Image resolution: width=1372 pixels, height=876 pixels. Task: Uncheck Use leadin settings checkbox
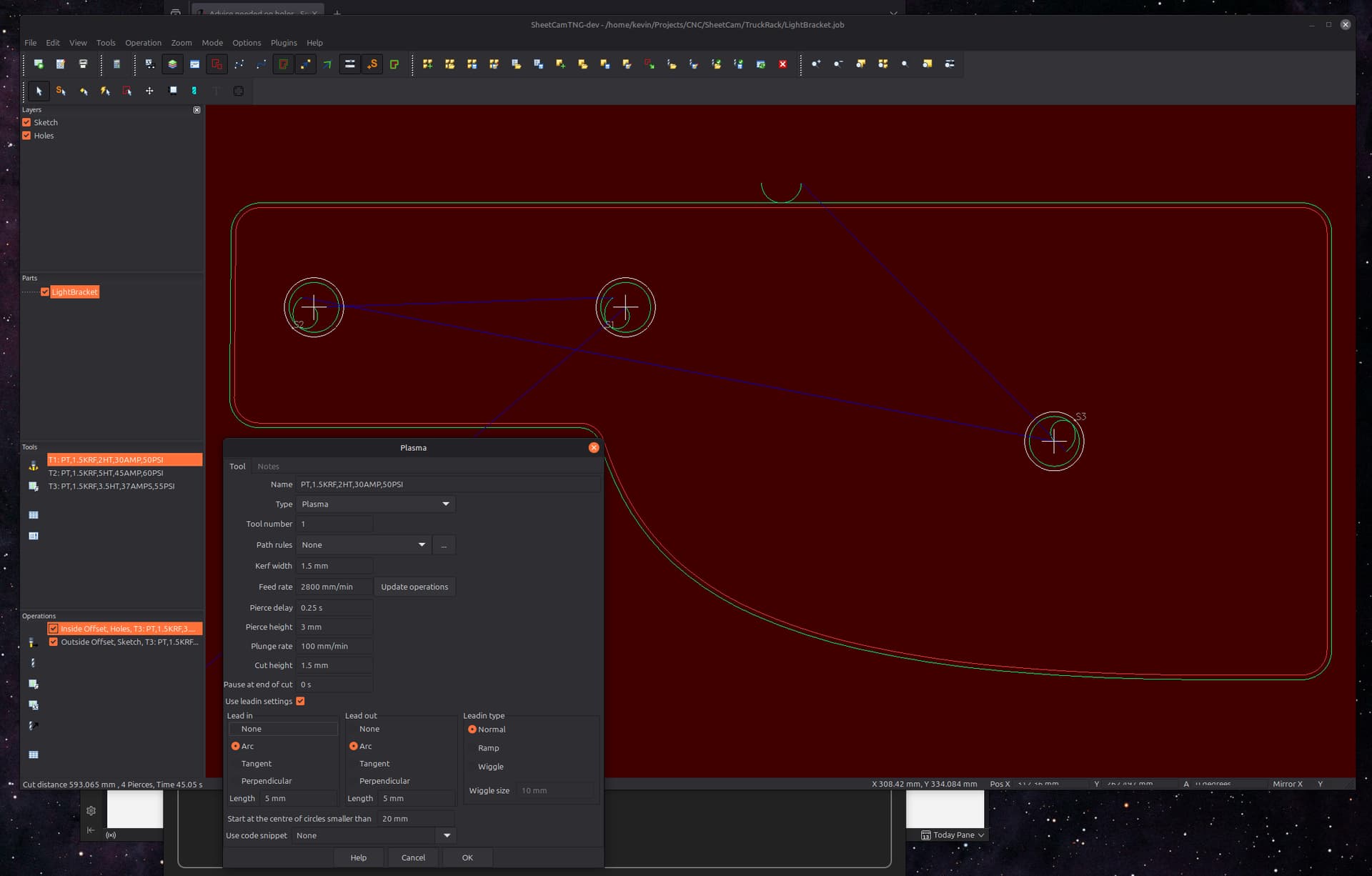coord(300,701)
